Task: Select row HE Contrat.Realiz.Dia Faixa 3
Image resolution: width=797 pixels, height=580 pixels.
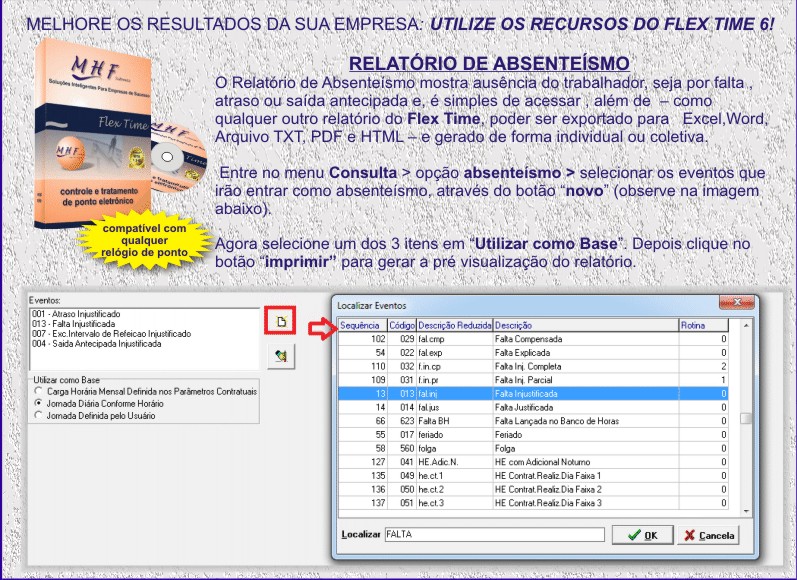Action: tap(533, 503)
